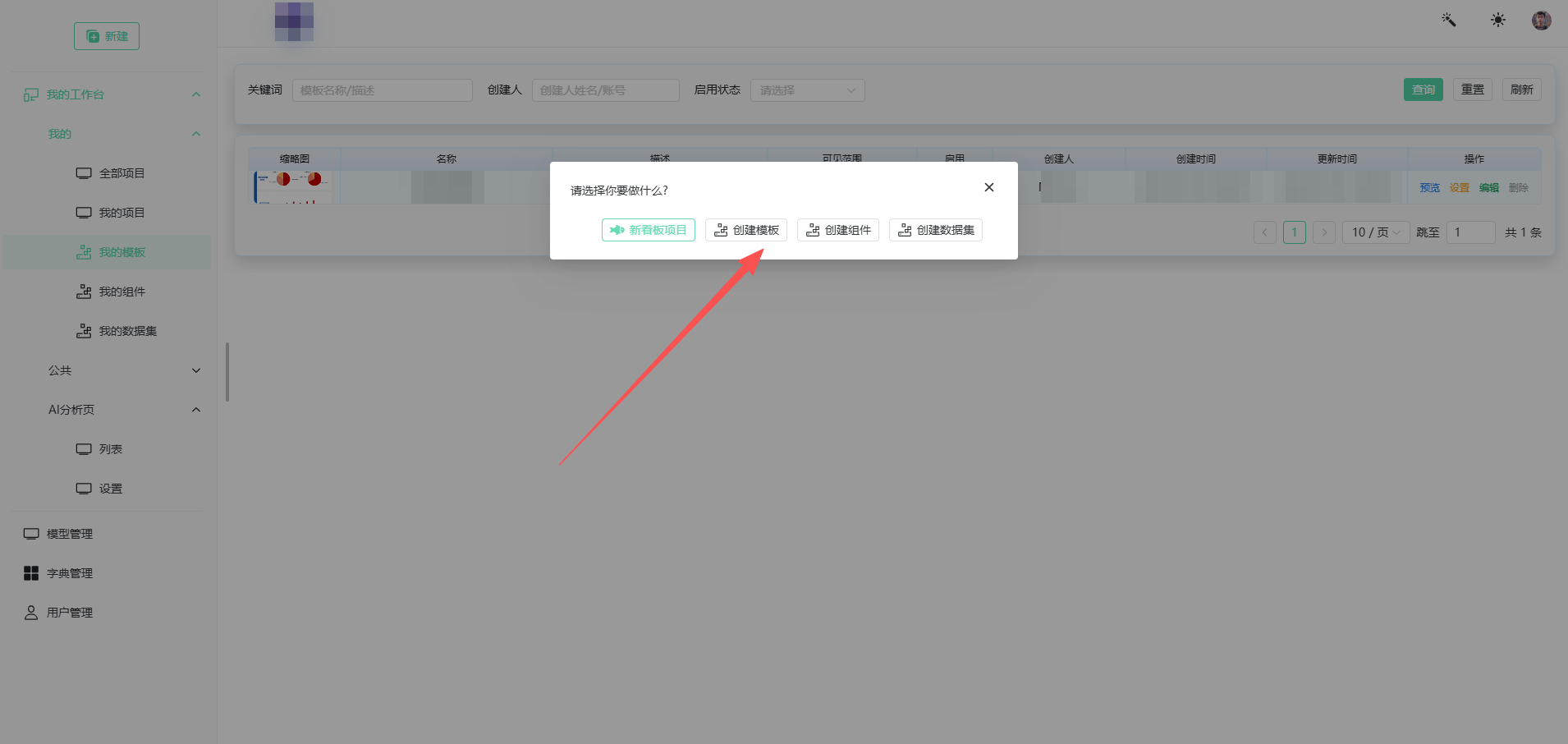Click the 我的数据集 icon
Viewport: 1568px width, 744px height.
tap(84, 331)
